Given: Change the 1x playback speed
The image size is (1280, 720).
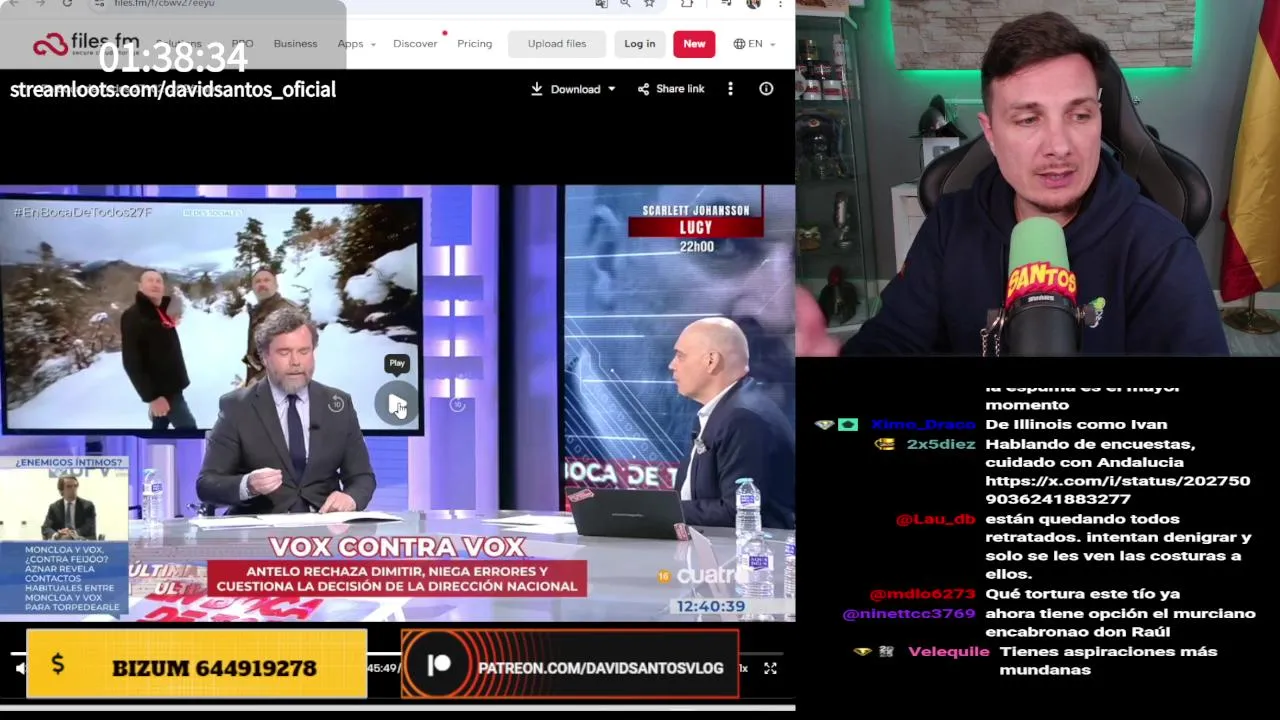Looking at the screenshot, I should [743, 668].
